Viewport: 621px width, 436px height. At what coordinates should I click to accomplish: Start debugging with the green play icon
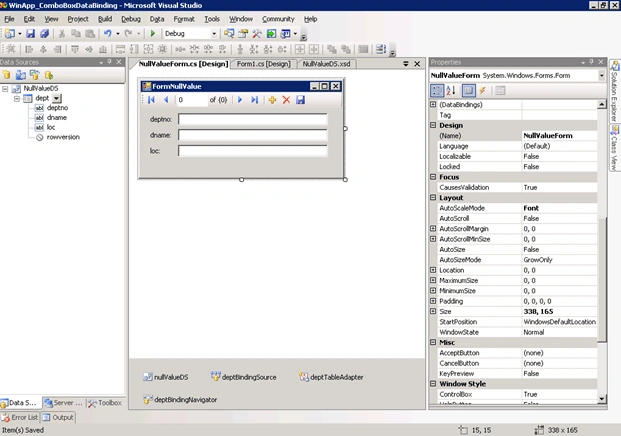152,34
